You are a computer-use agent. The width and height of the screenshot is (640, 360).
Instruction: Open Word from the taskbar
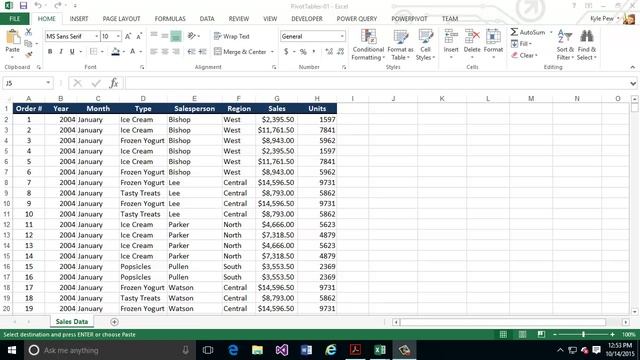point(306,350)
